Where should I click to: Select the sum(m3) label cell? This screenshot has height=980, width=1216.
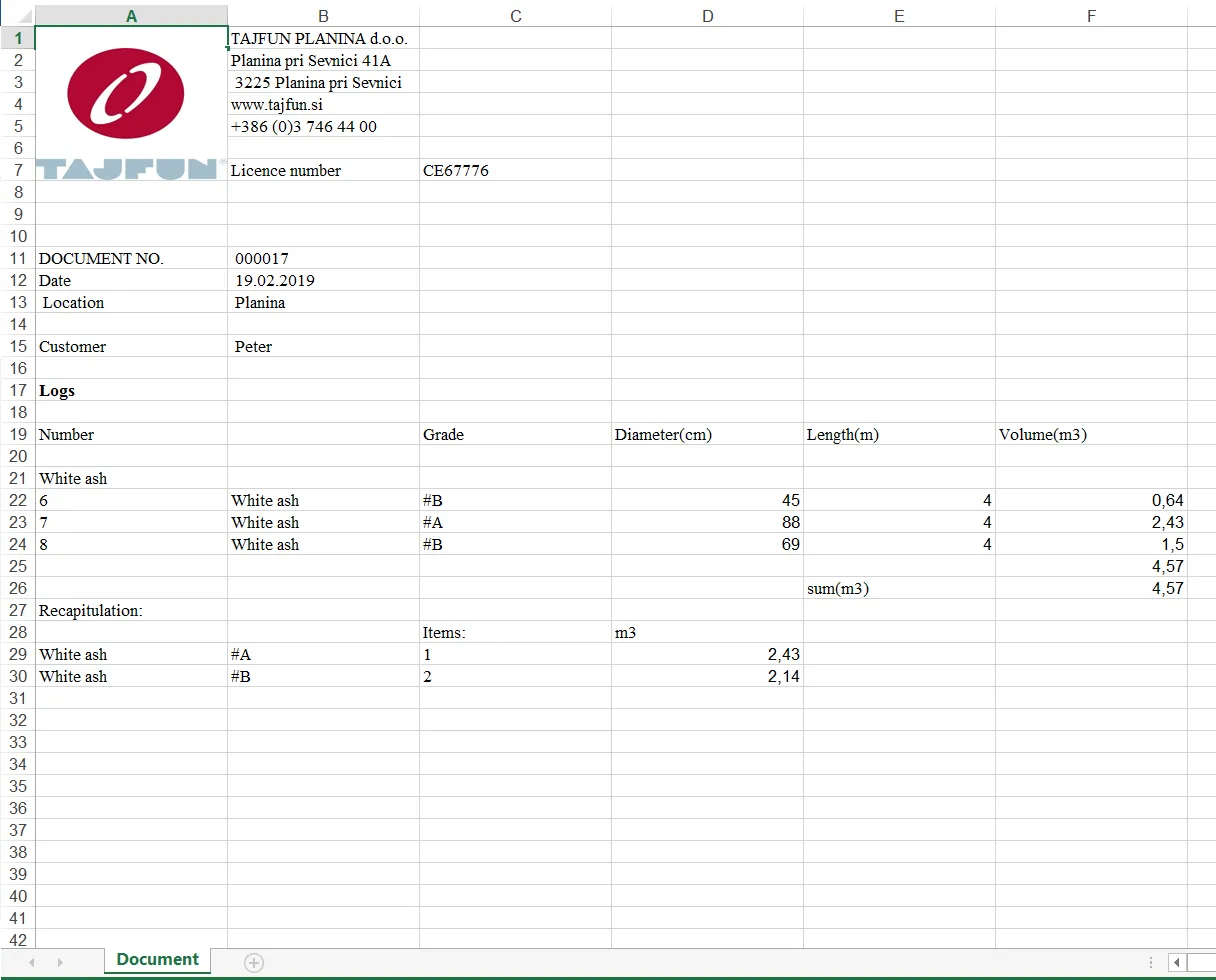pyautogui.click(x=899, y=588)
